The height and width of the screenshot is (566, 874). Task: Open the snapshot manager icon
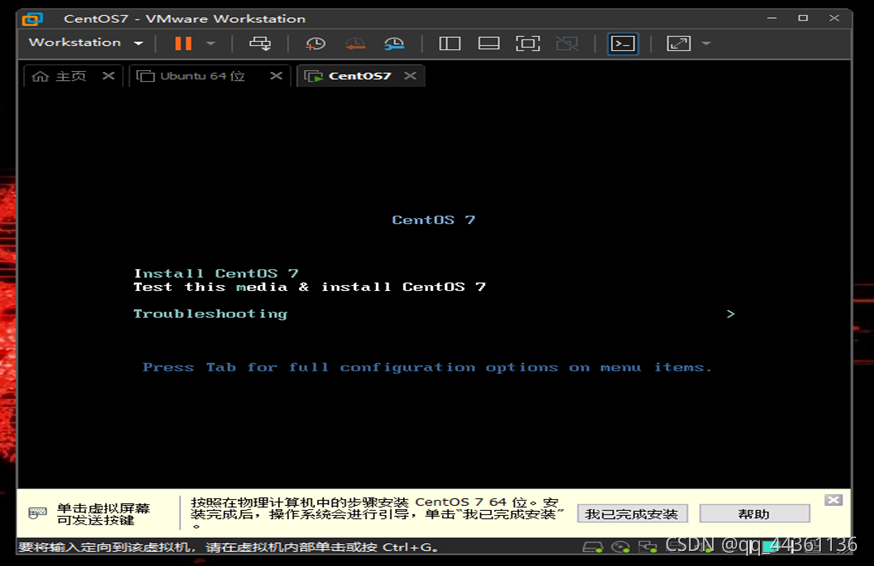(x=394, y=43)
